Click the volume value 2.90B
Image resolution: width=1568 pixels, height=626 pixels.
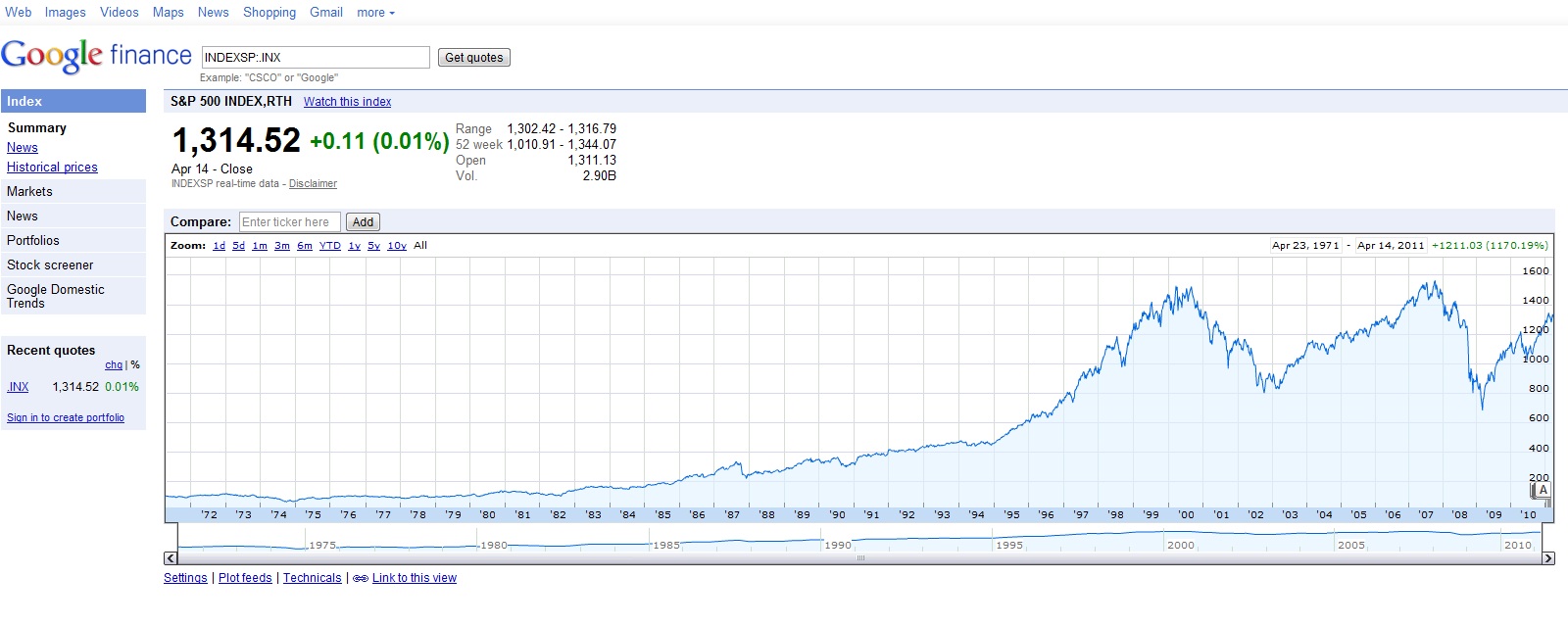click(x=600, y=176)
